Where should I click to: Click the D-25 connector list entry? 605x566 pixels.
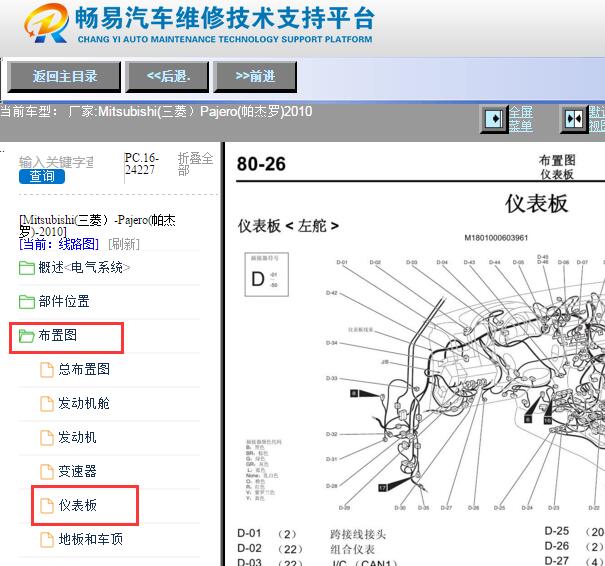[x=575, y=531]
